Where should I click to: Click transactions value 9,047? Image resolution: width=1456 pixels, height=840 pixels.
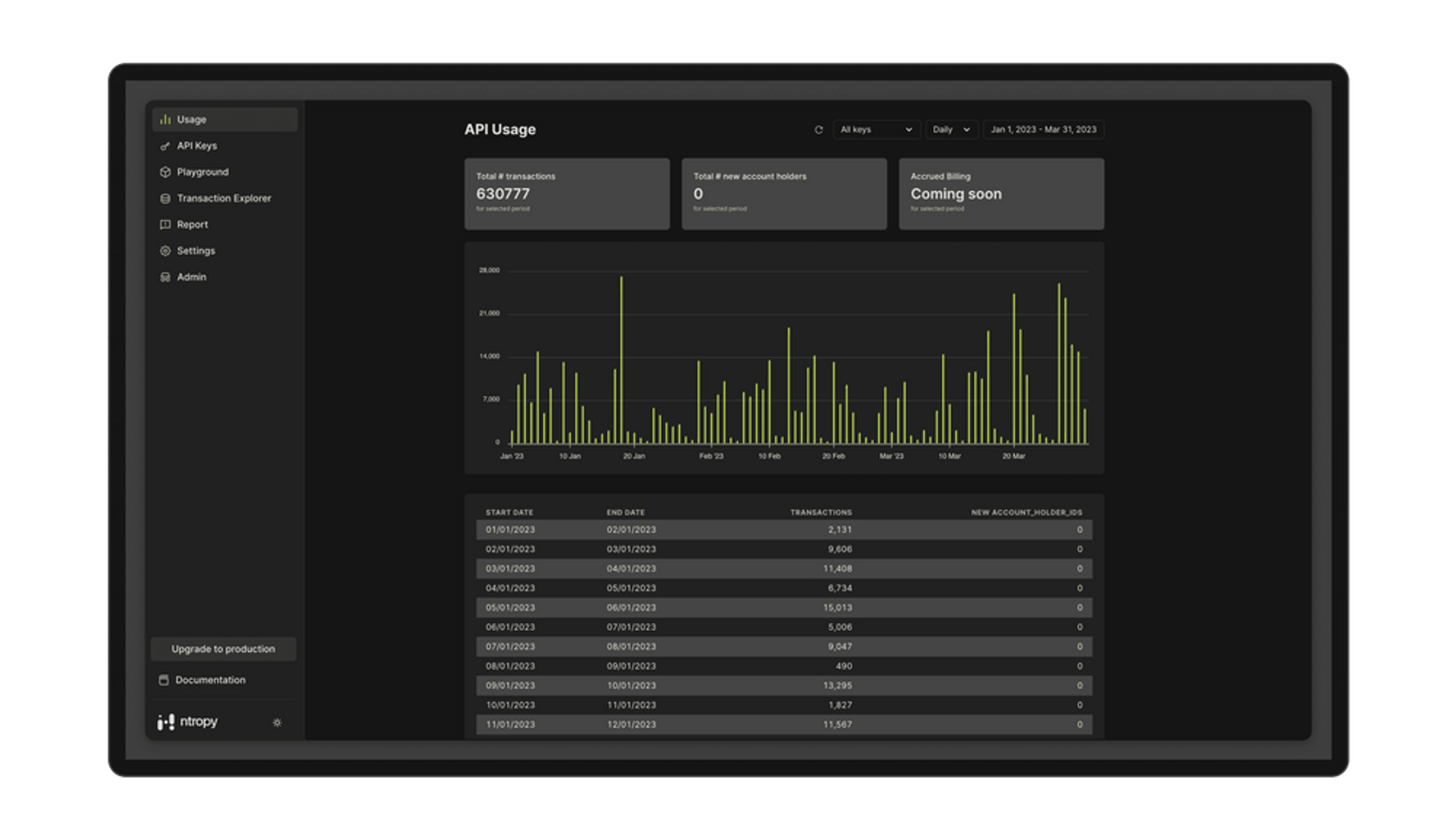840,647
